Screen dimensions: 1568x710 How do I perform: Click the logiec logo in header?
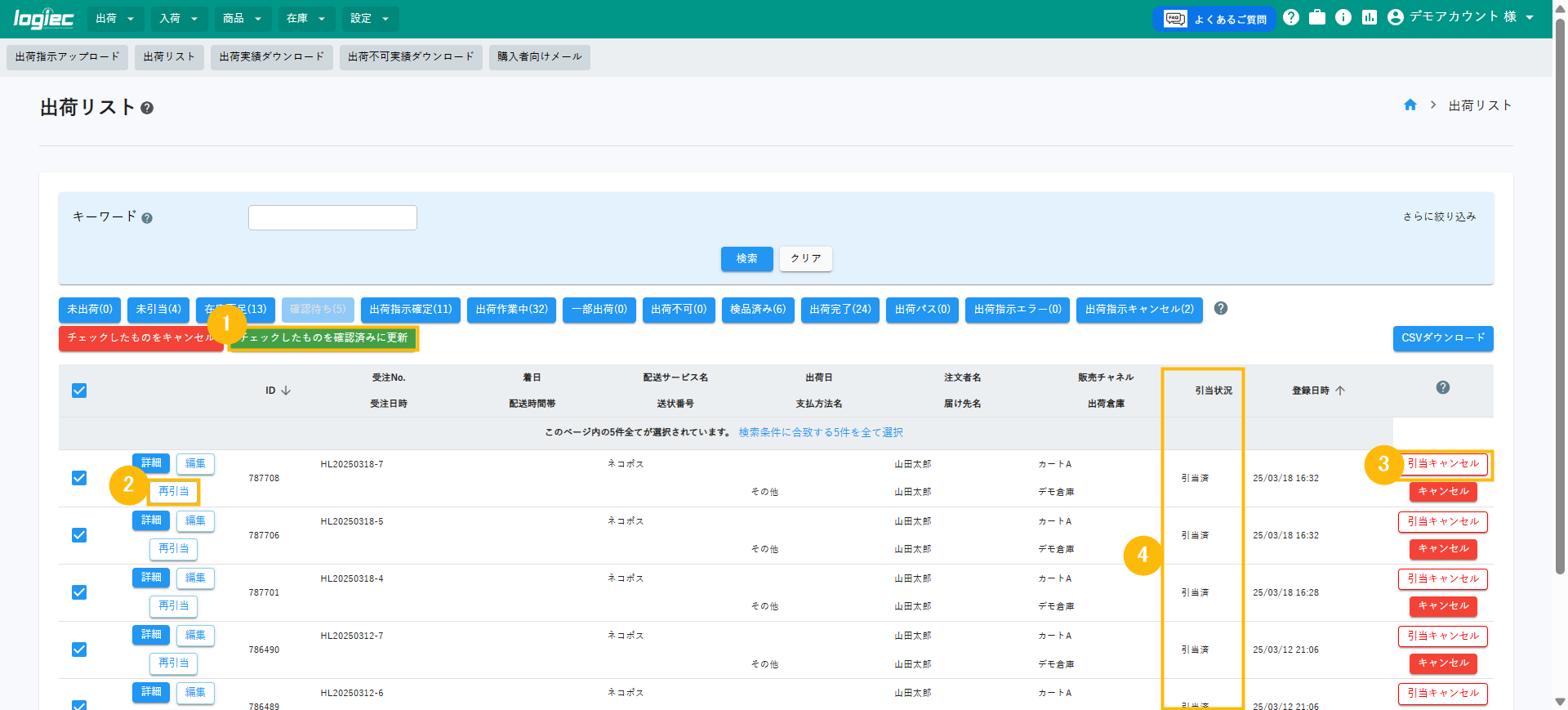[x=43, y=19]
